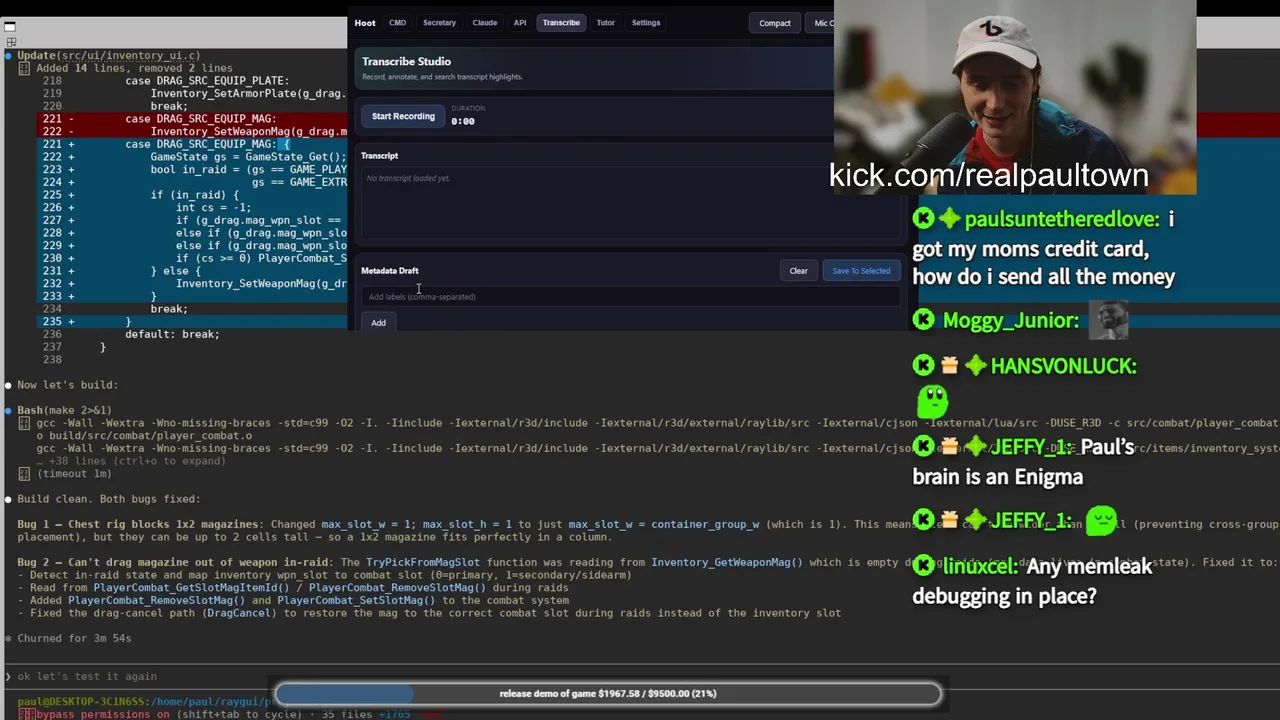The image size is (1280, 720).
Task: Click the release demo donation progress bar
Action: [608, 693]
